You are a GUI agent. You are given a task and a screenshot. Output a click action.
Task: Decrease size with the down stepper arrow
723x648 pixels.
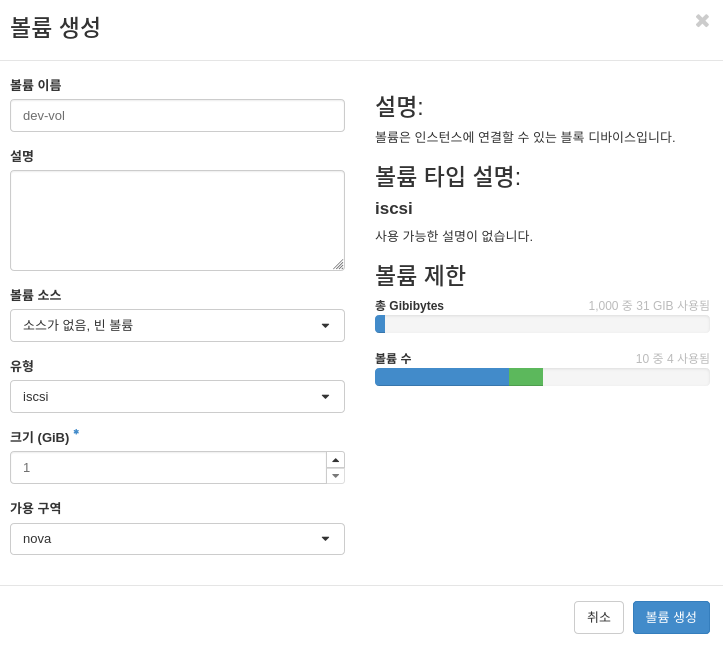335,476
